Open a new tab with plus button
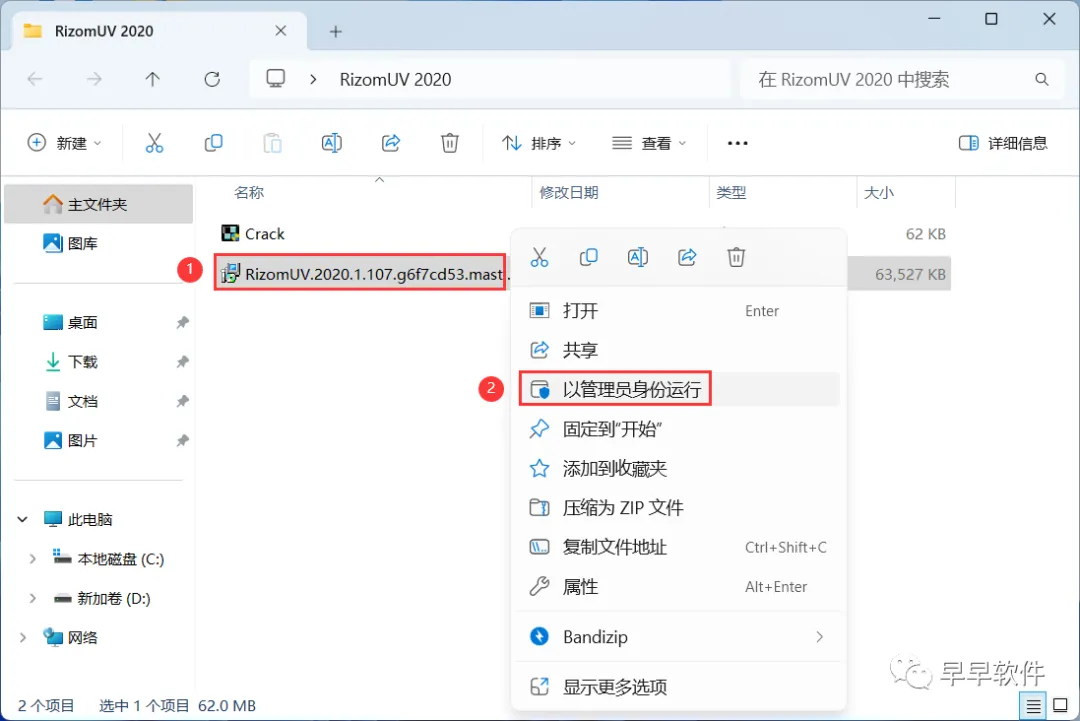This screenshot has height=721, width=1080. [x=335, y=32]
